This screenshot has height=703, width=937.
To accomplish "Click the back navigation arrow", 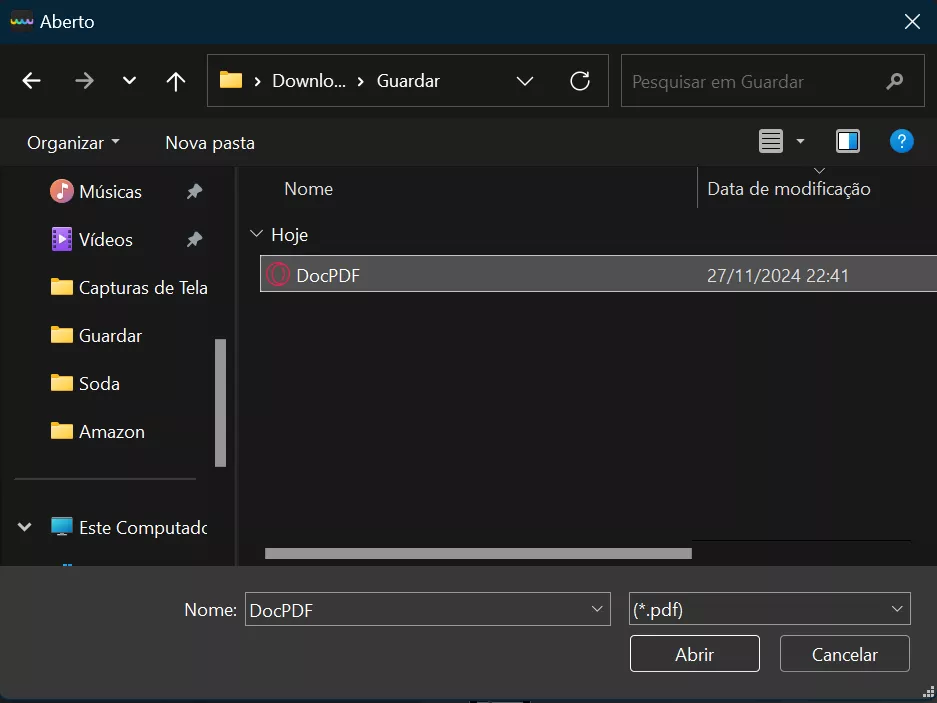I will (30, 81).
